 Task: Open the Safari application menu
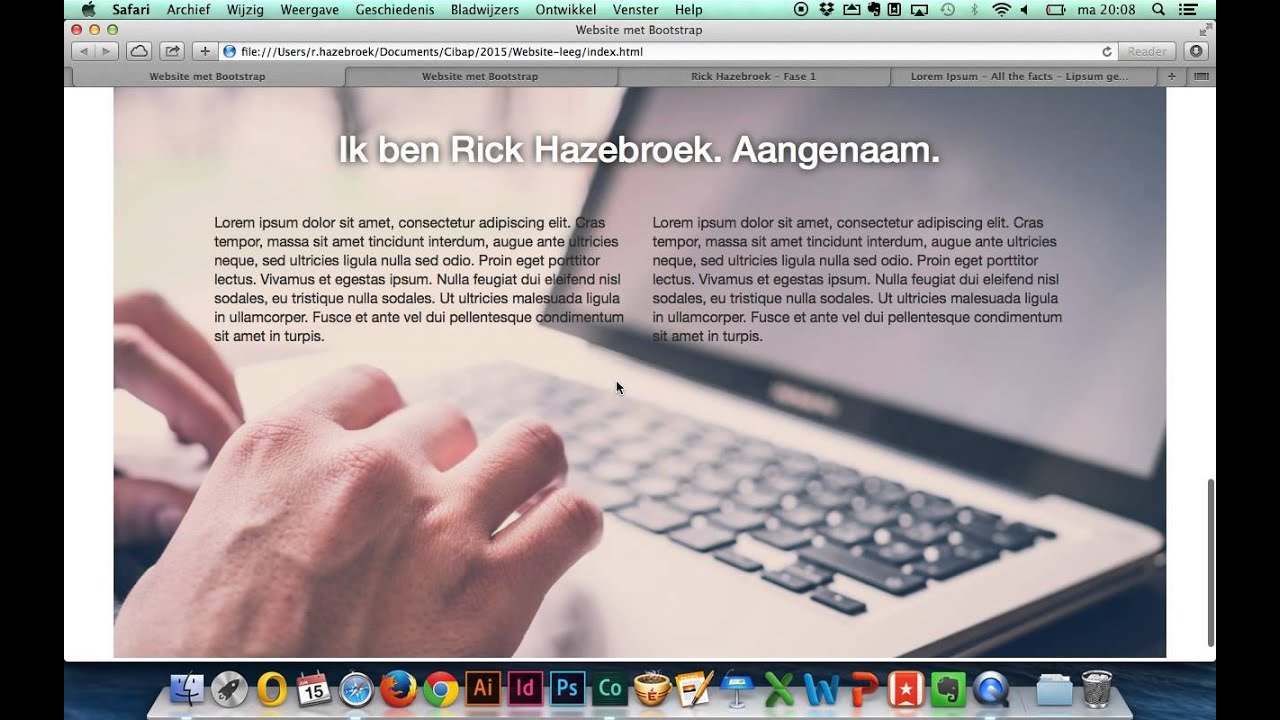pyautogui.click(x=131, y=9)
